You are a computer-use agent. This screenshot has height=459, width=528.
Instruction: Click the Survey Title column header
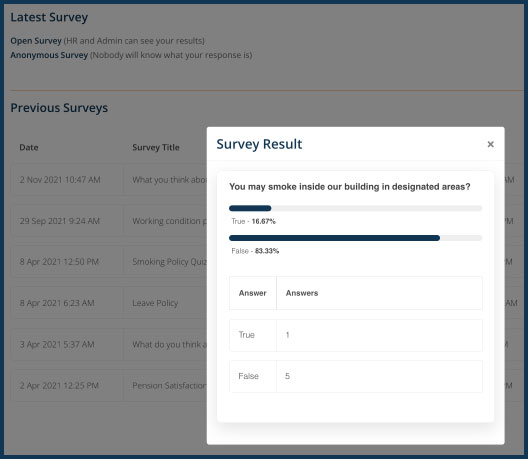tap(156, 147)
